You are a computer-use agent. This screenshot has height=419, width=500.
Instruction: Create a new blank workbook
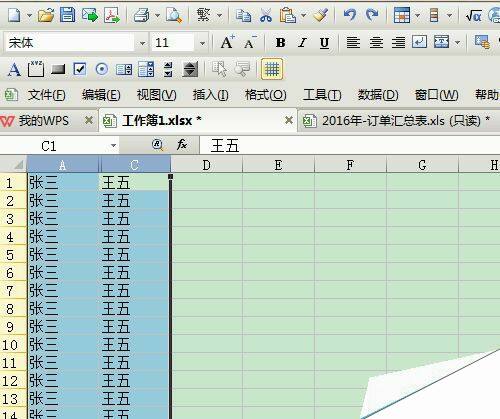point(14,15)
